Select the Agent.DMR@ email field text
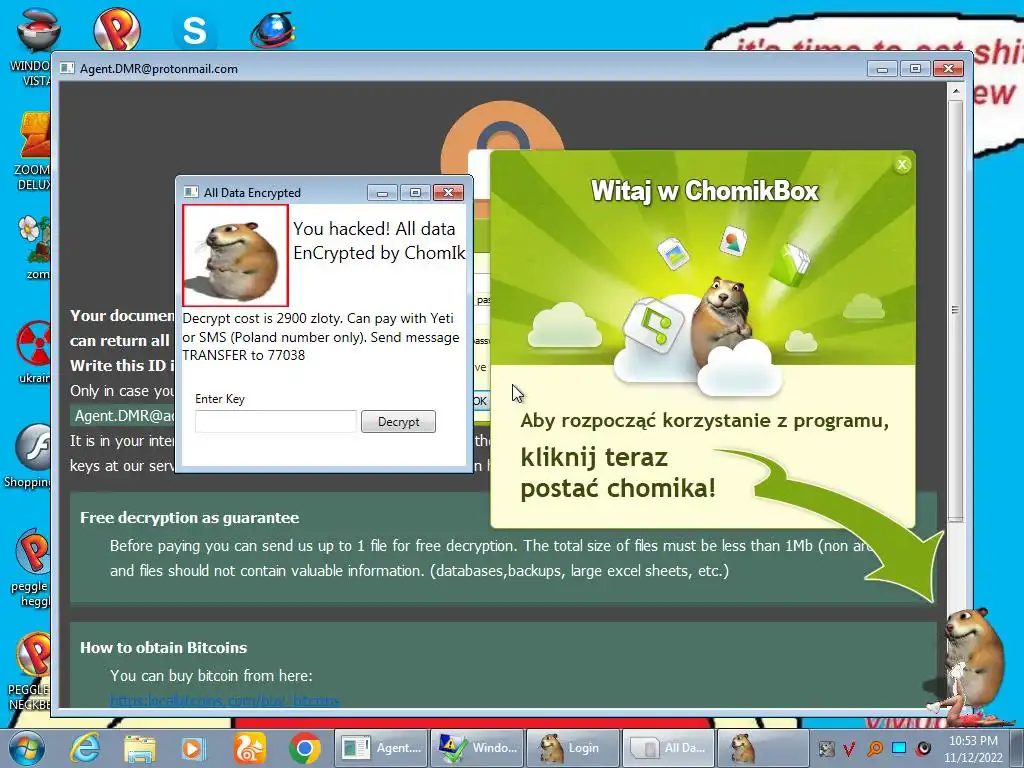 pyautogui.click(x=123, y=416)
